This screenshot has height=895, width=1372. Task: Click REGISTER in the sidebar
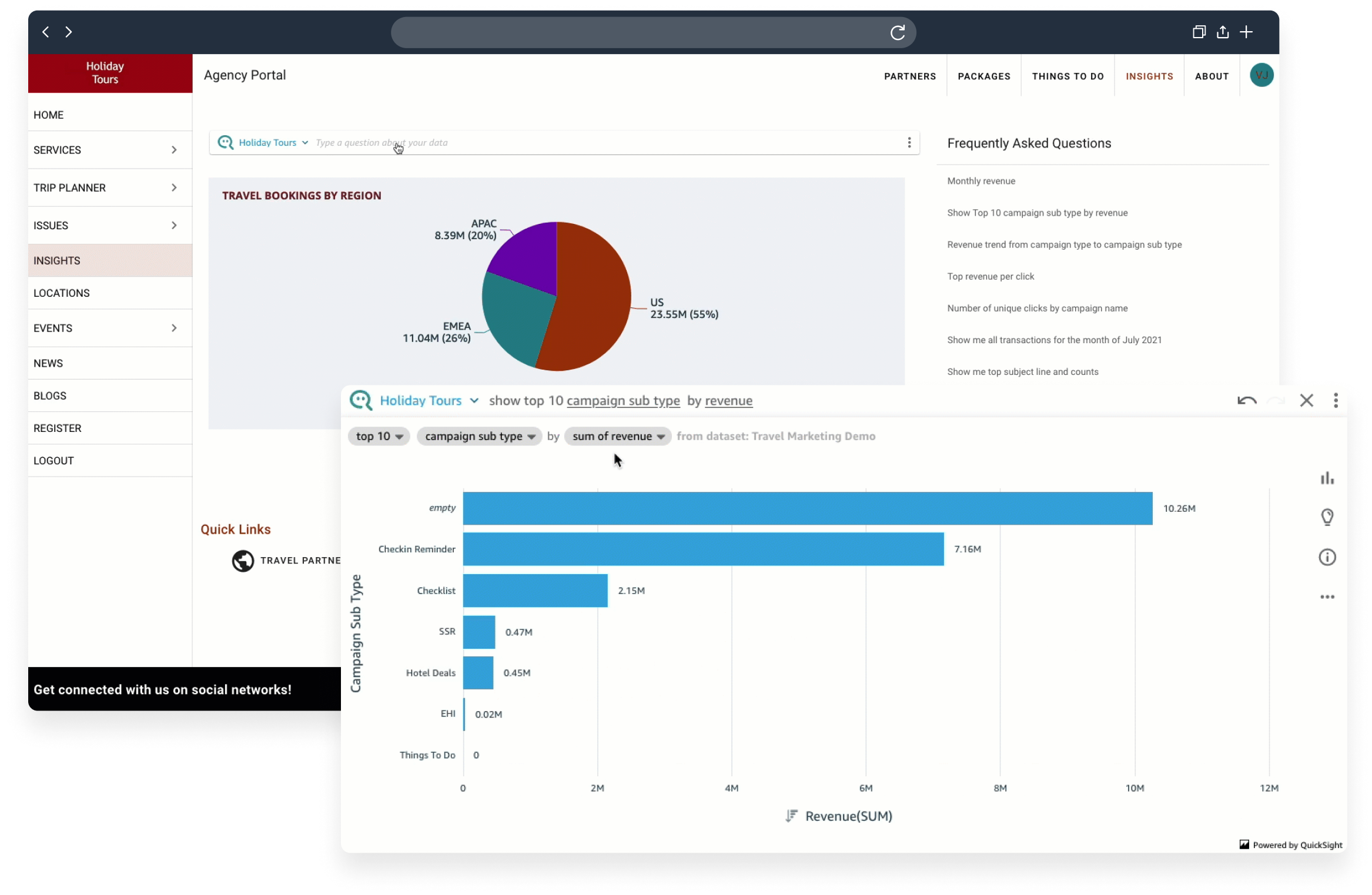110,428
